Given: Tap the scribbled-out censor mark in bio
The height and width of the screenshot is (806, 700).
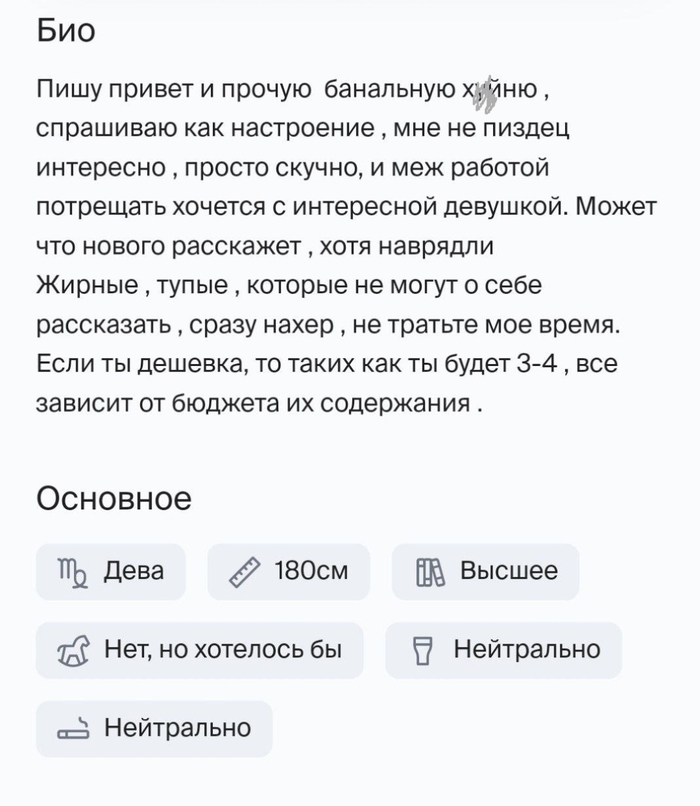Looking at the screenshot, I should [485, 93].
